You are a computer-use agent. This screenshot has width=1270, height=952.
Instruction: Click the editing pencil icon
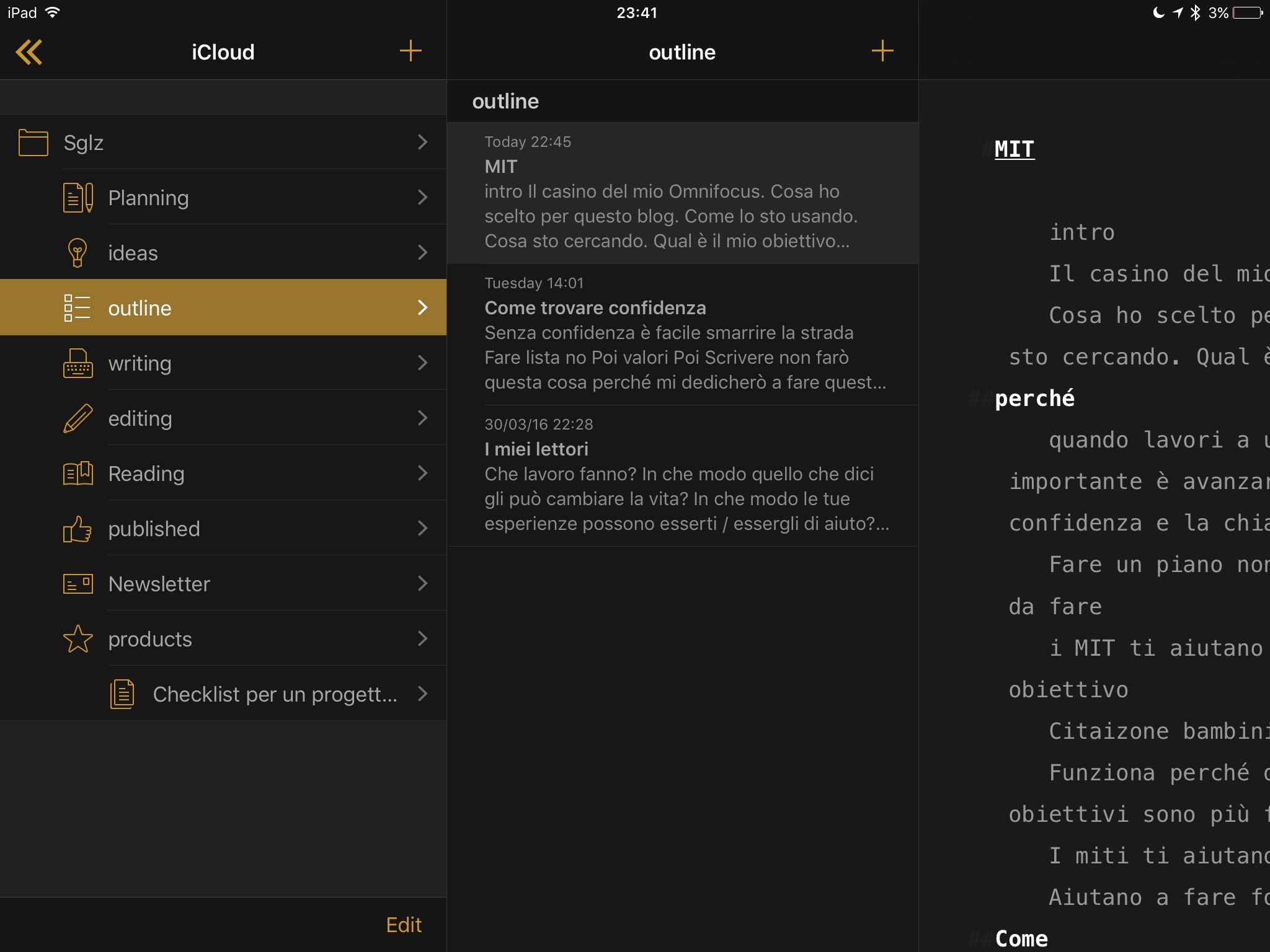[79, 418]
